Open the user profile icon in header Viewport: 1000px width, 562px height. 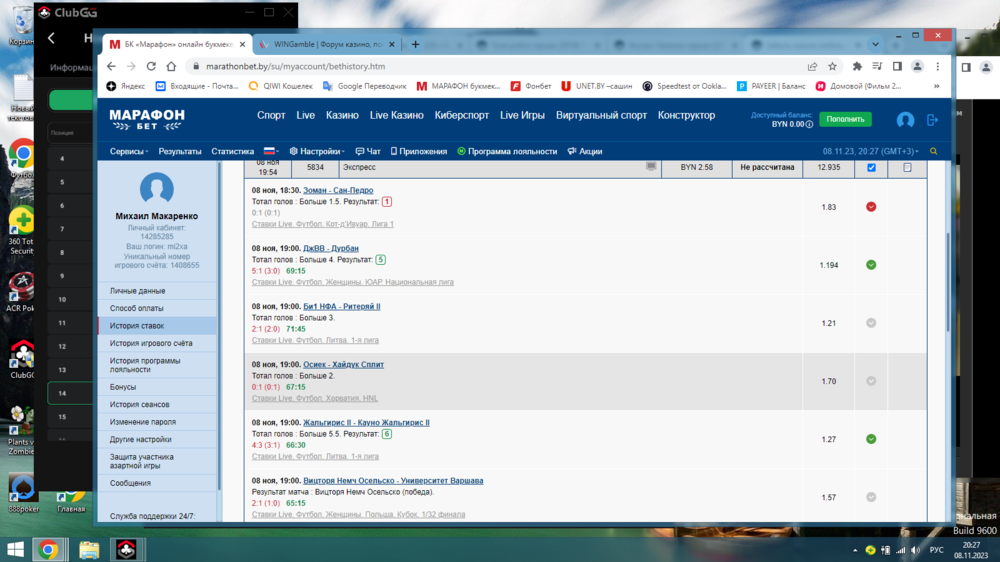click(x=905, y=119)
